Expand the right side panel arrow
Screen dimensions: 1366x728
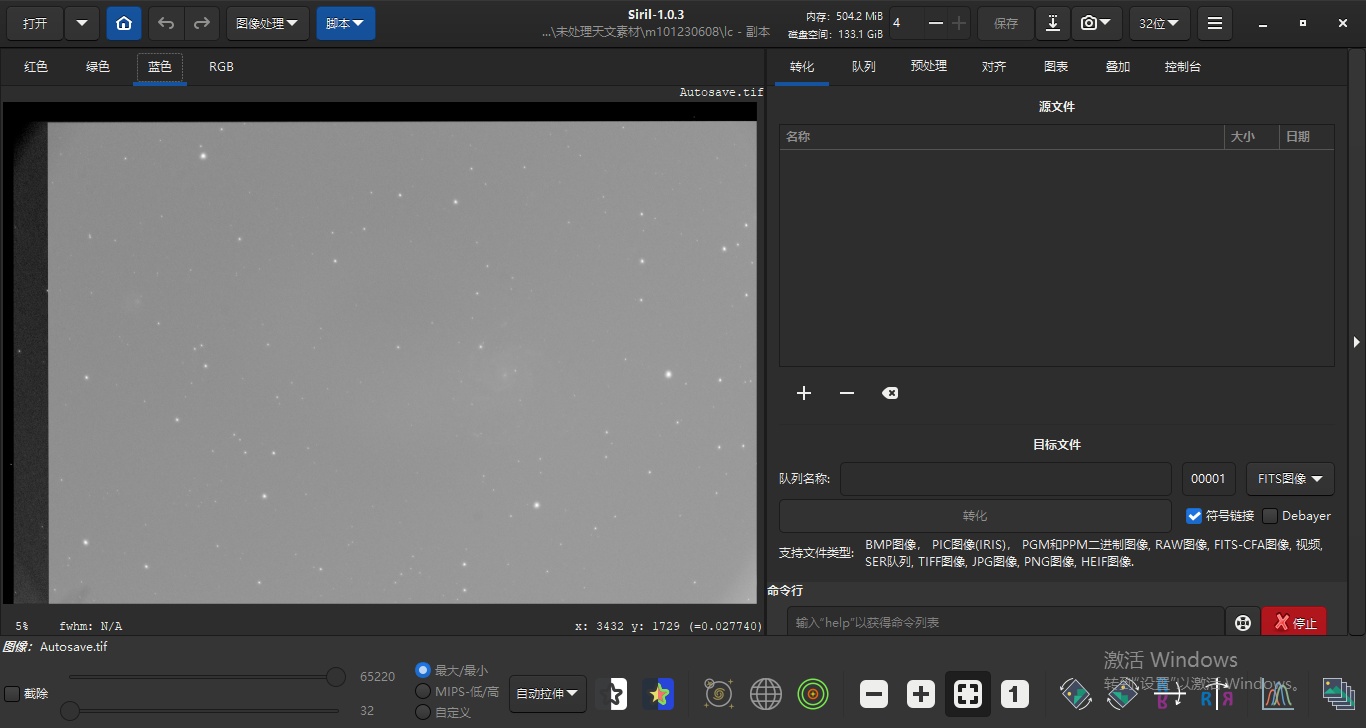1357,342
